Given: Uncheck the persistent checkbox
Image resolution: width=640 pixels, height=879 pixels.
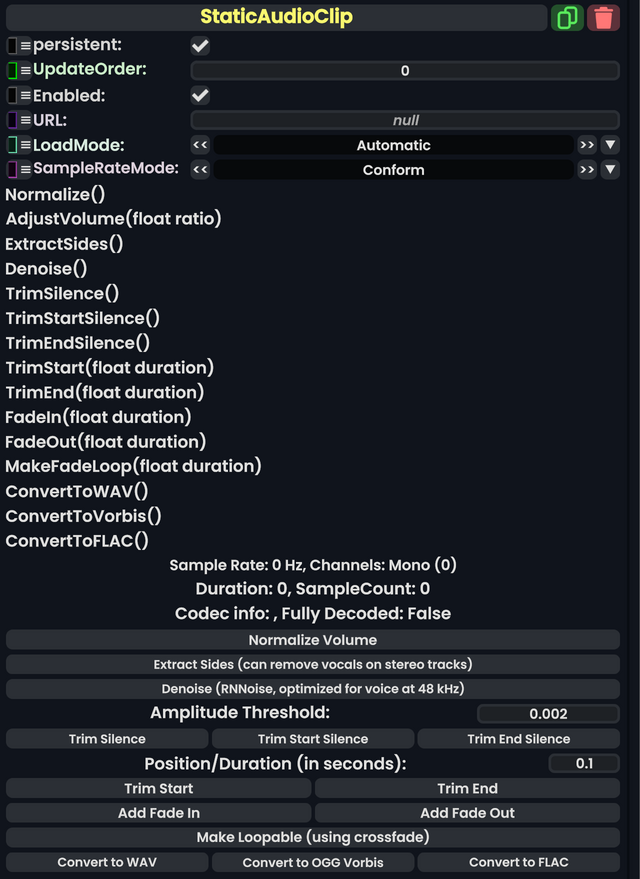Looking at the screenshot, I should coord(198,45).
